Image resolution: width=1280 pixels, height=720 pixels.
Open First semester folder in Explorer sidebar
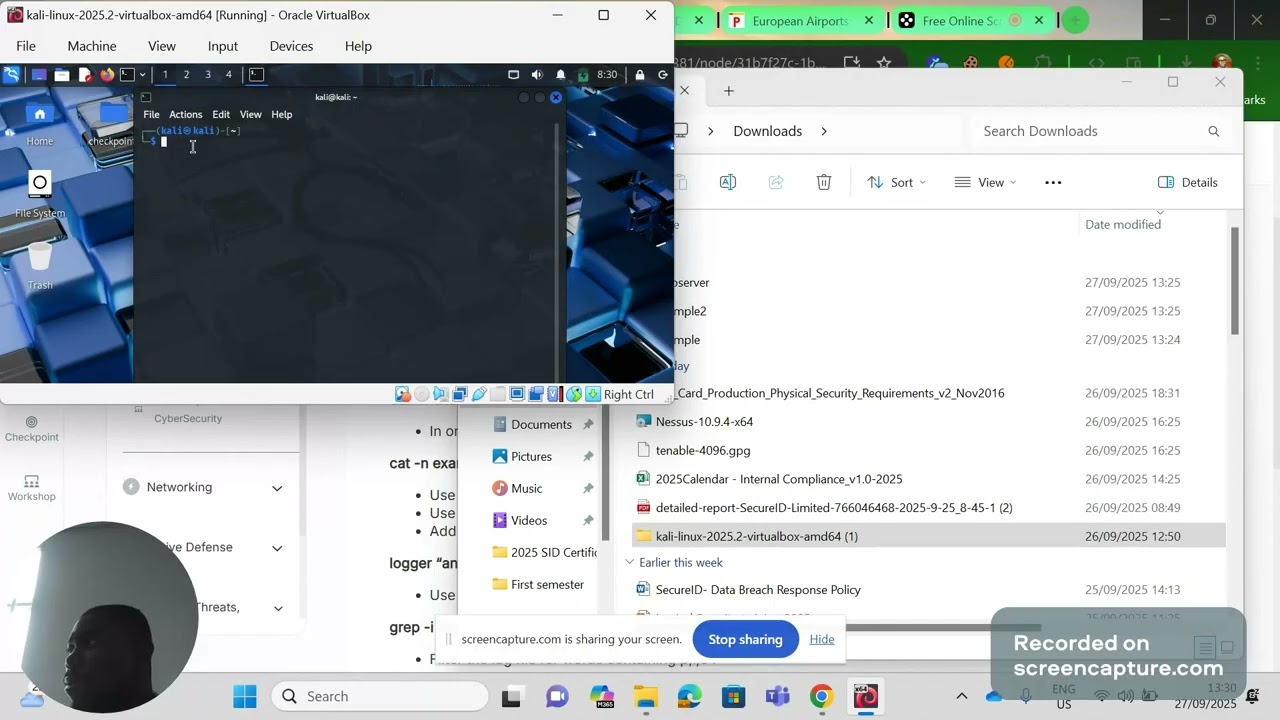547,584
